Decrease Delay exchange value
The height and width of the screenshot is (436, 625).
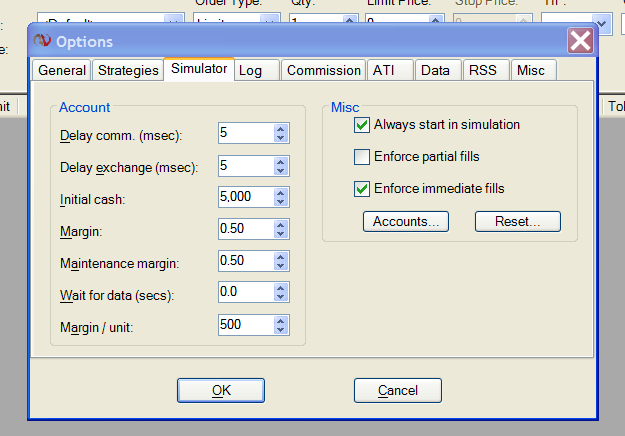point(281,170)
